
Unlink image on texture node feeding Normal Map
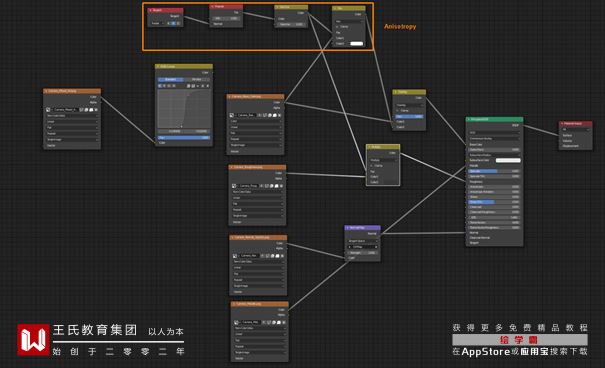pyautogui.click(x=282, y=256)
